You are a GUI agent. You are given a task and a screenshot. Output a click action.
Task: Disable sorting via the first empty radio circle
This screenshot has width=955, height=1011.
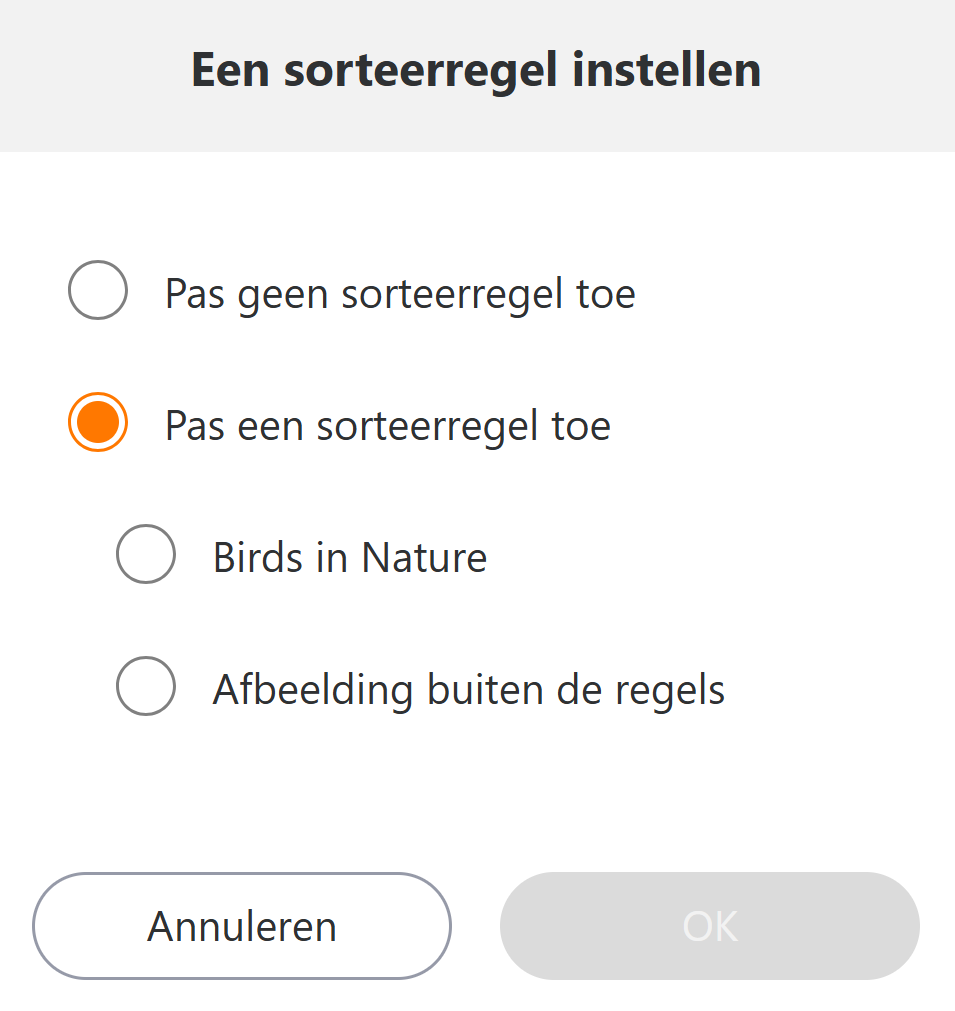(98, 290)
